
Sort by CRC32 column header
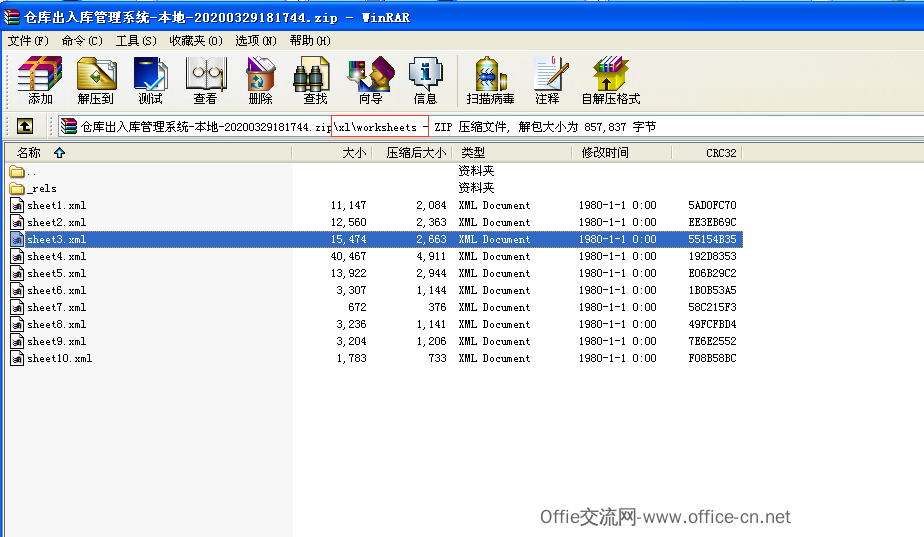click(707, 153)
